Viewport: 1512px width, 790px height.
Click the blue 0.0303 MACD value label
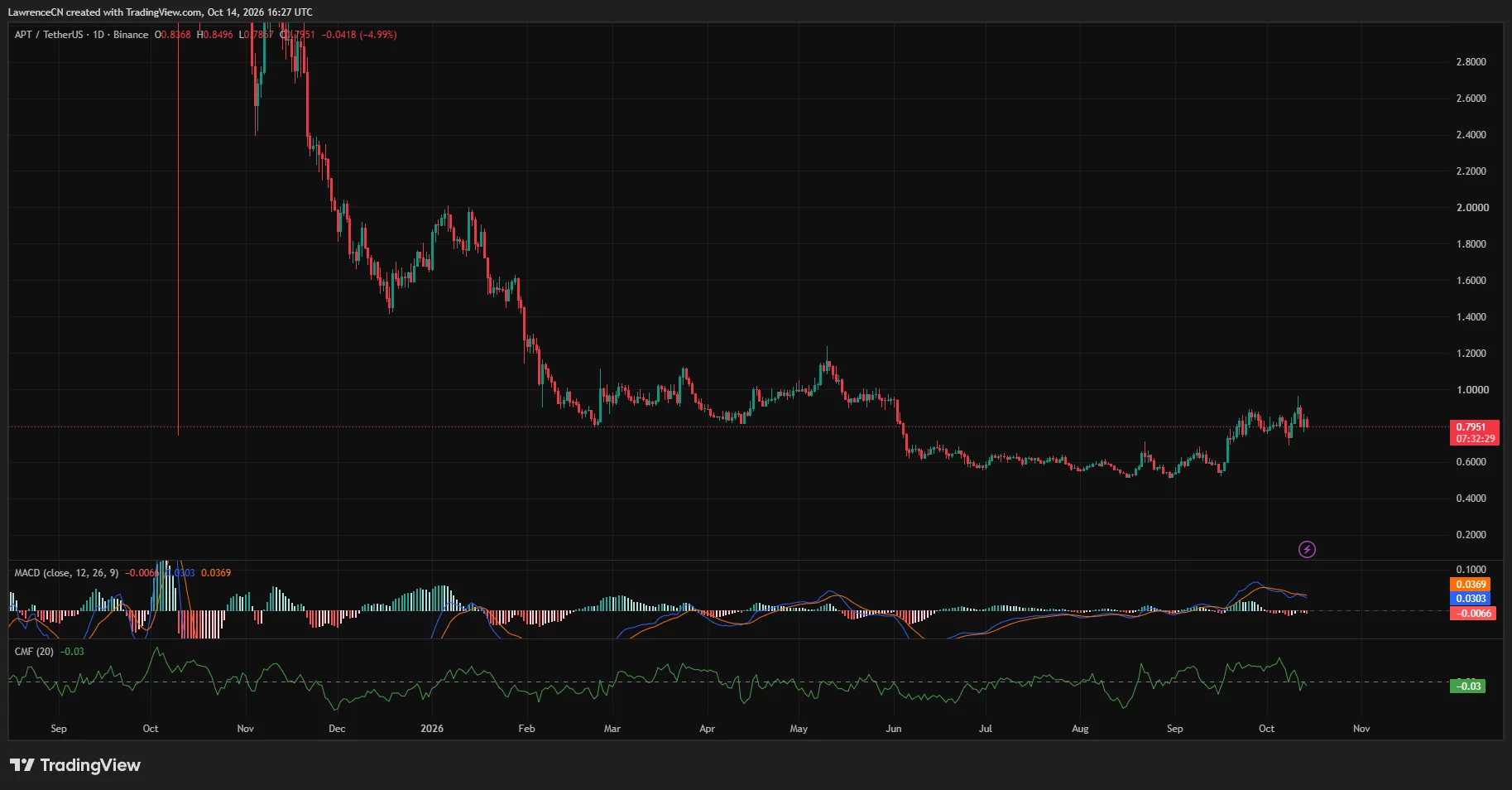(x=1471, y=599)
